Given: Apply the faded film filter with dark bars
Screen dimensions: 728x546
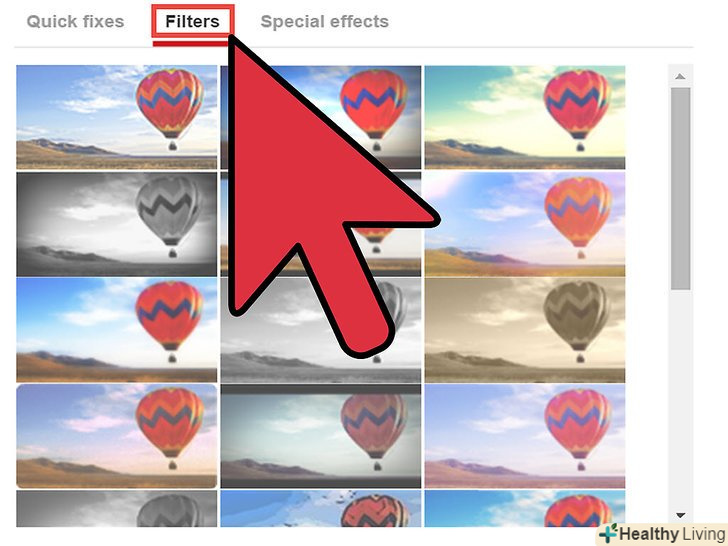Looking at the screenshot, I should [x=321, y=436].
